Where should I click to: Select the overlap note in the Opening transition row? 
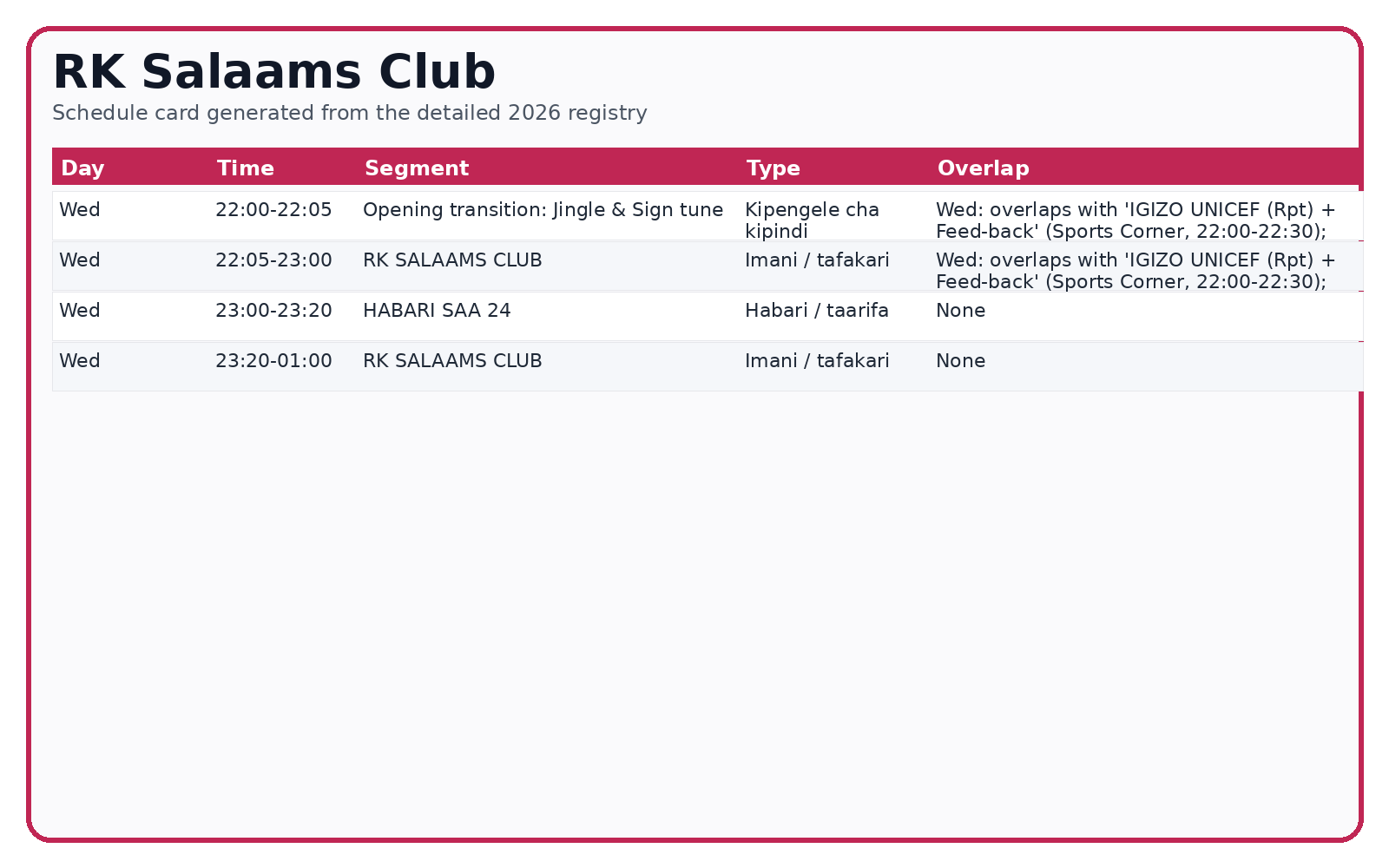pyautogui.click(x=1136, y=220)
